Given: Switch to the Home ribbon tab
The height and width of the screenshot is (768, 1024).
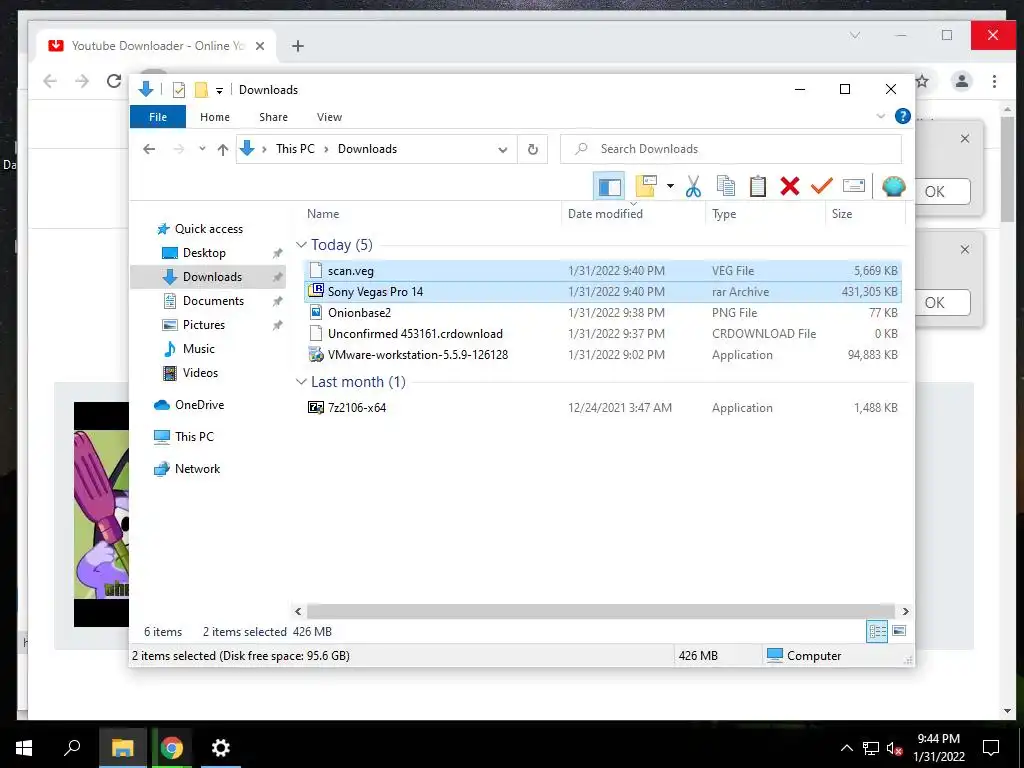Looking at the screenshot, I should (x=215, y=117).
